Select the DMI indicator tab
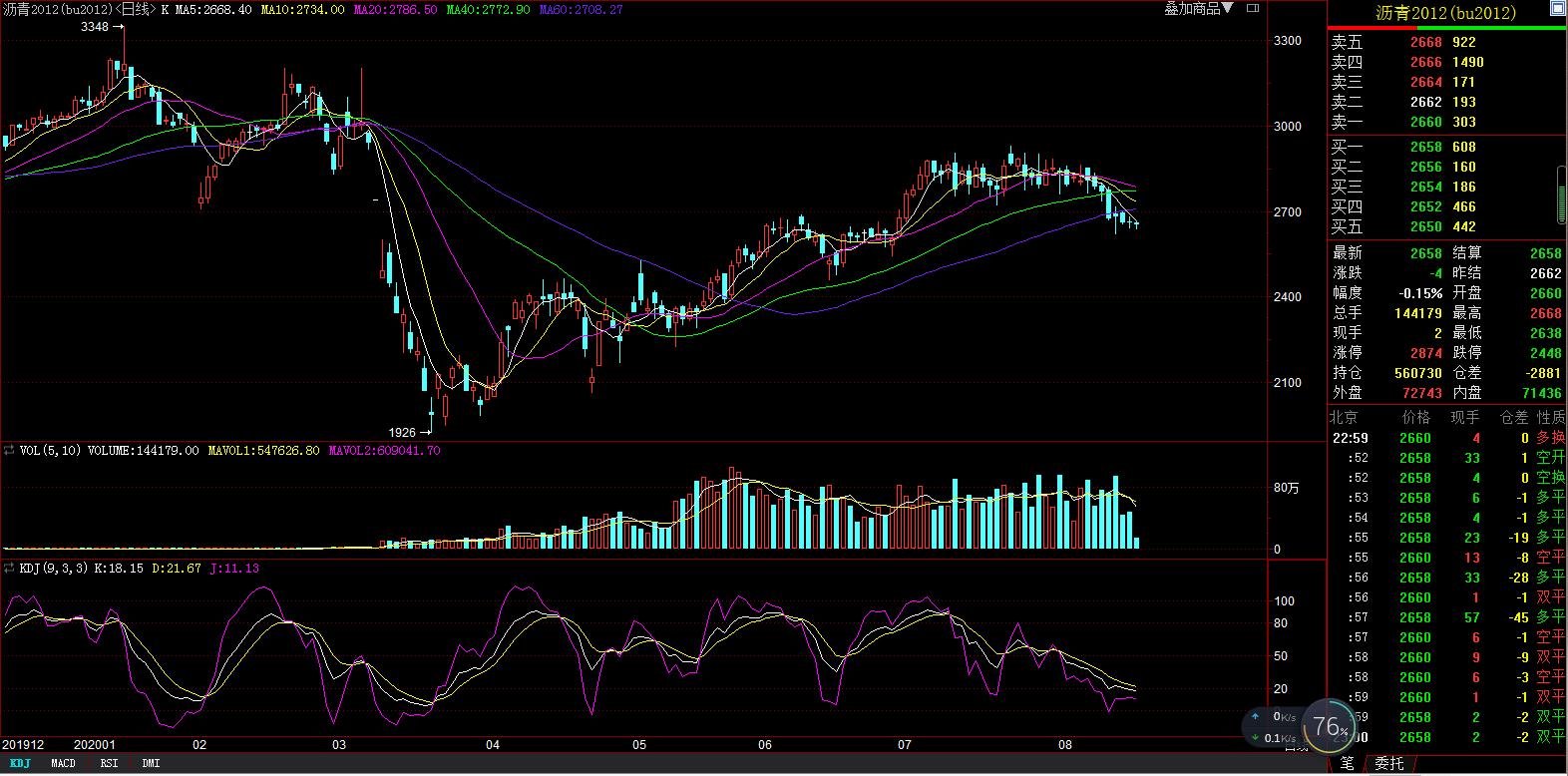The image size is (1568, 776). tap(151, 763)
